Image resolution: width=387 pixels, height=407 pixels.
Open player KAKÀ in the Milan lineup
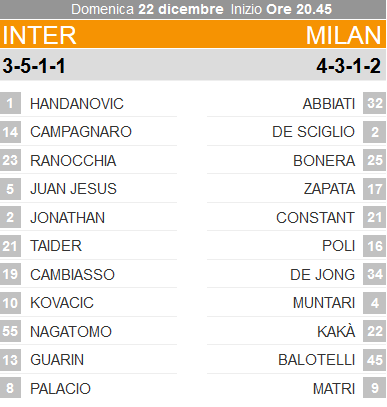point(336,332)
